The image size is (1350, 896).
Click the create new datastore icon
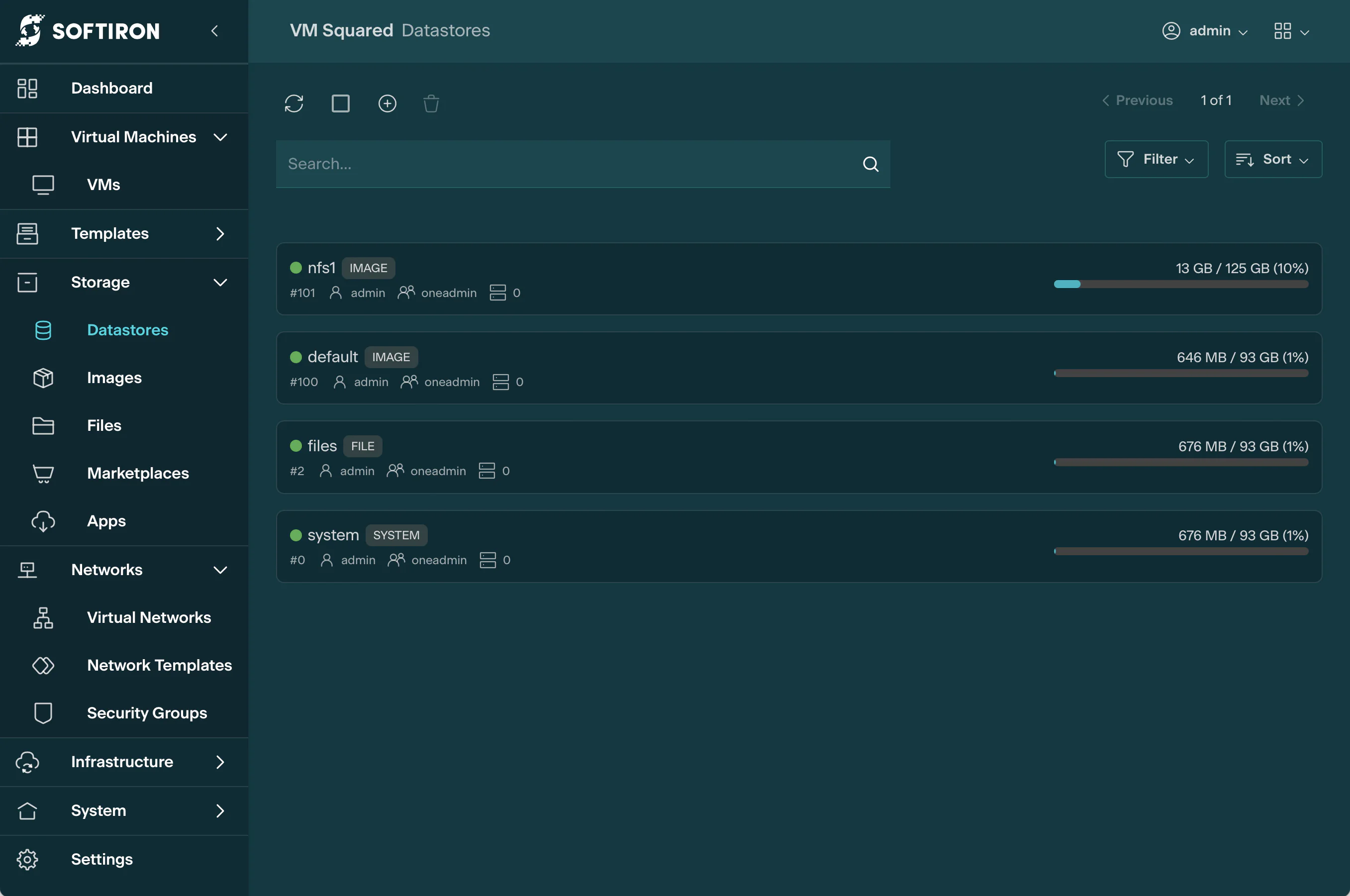click(388, 103)
